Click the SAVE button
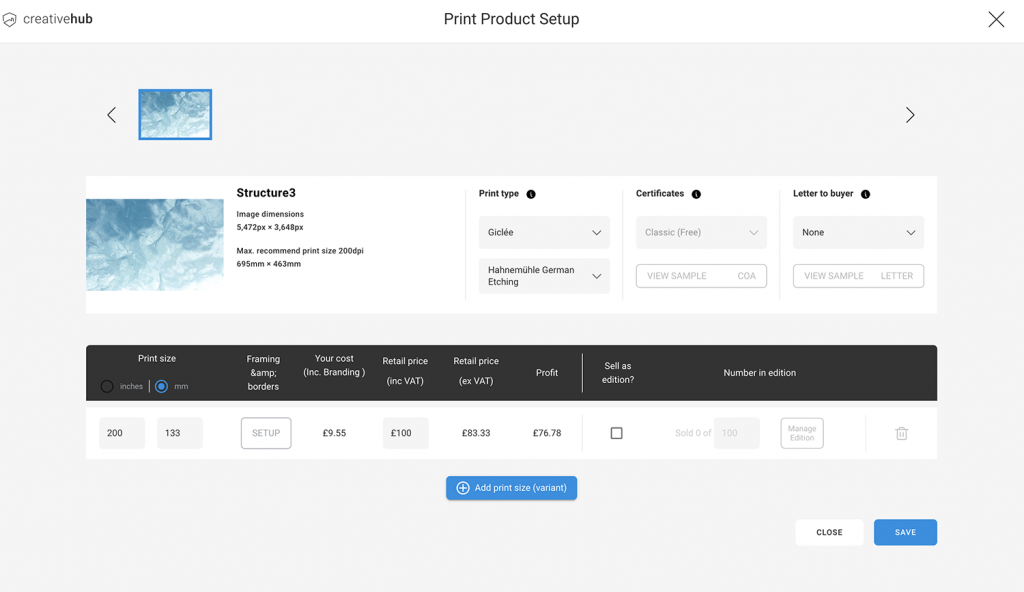This screenshot has width=1024, height=592. point(905,533)
